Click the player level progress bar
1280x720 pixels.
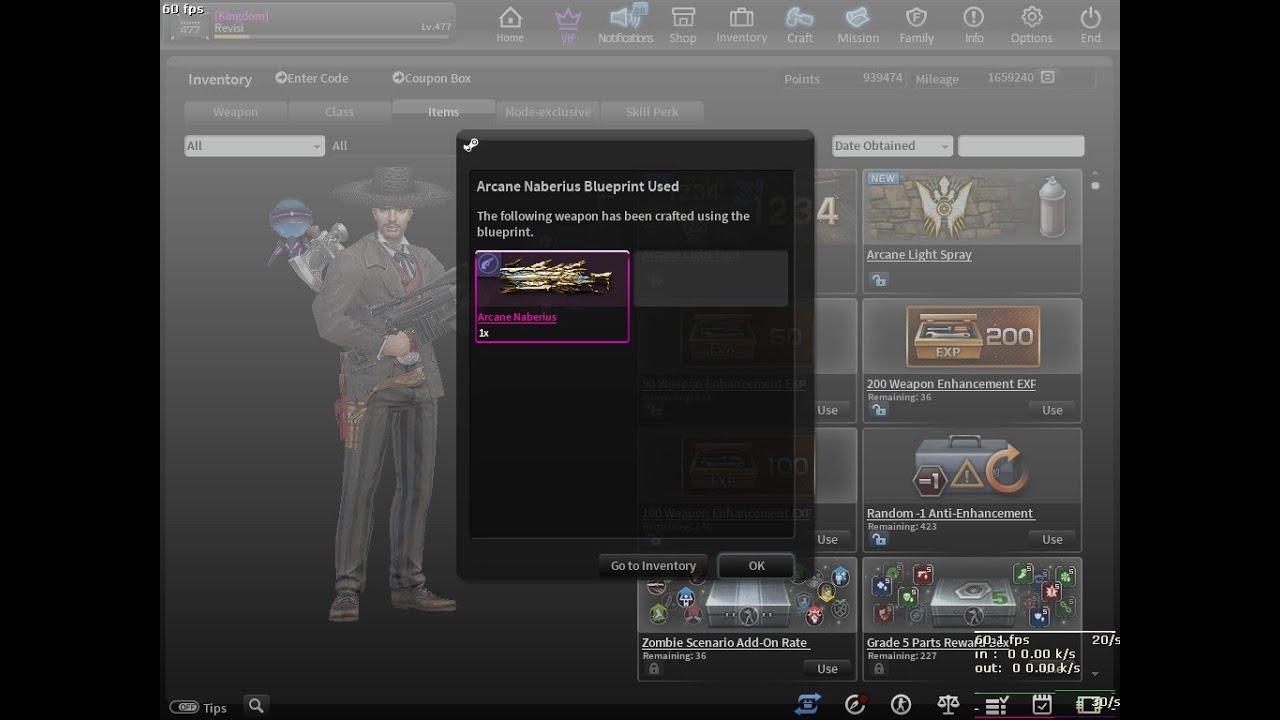(331, 36)
